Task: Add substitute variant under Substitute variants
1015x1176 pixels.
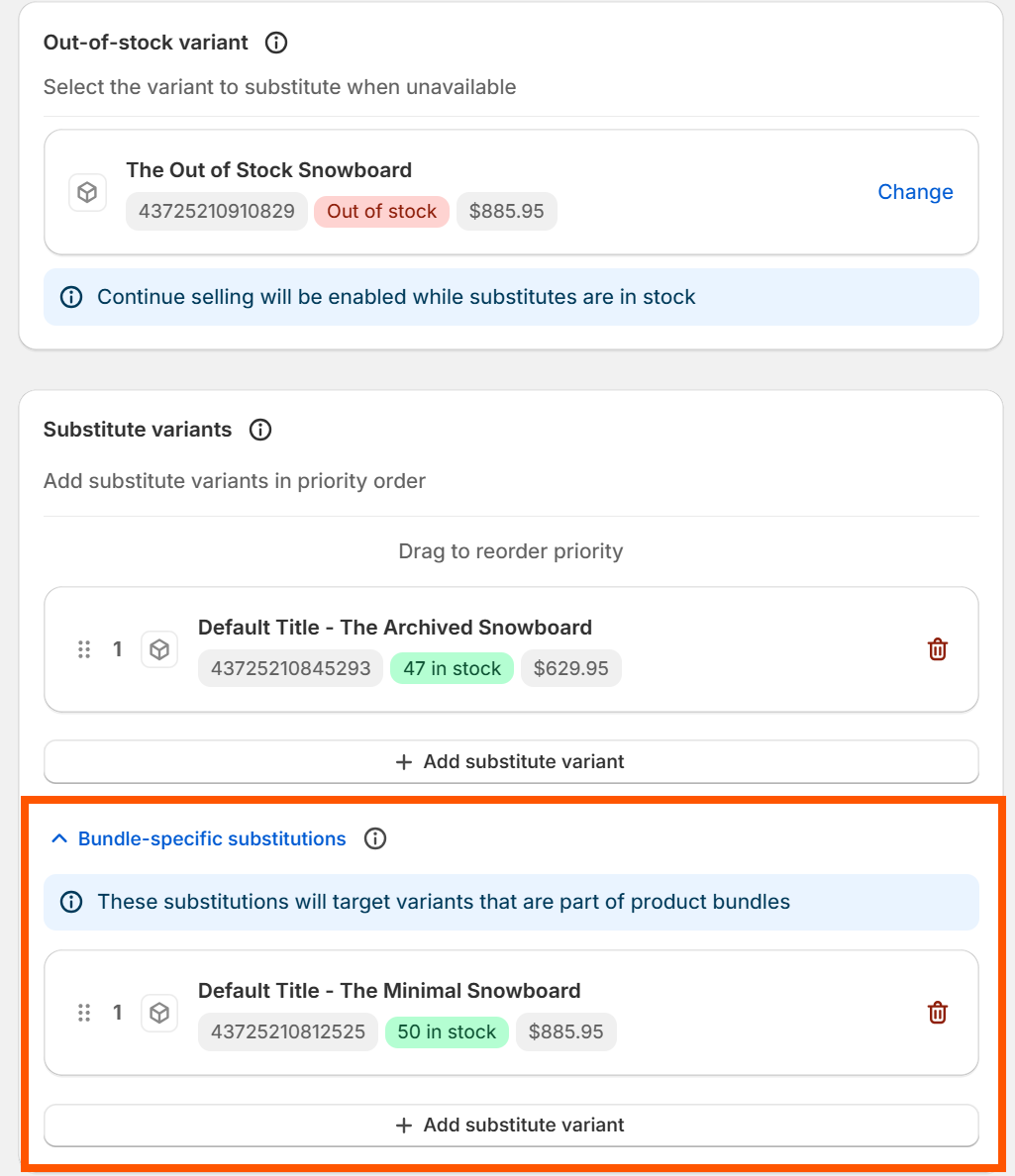Action: (511, 762)
